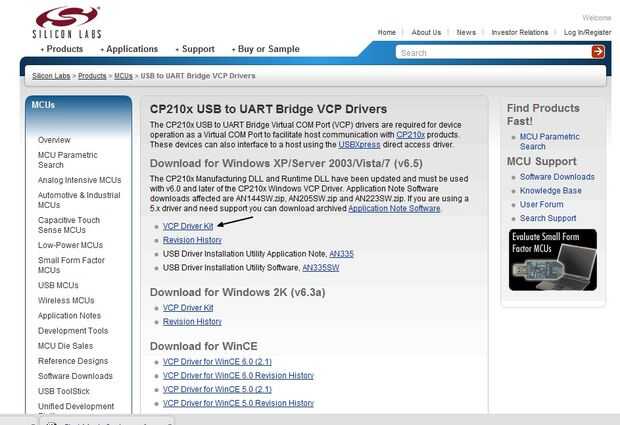
Task: Open Application Notes sidebar item
Action: click(x=69, y=315)
